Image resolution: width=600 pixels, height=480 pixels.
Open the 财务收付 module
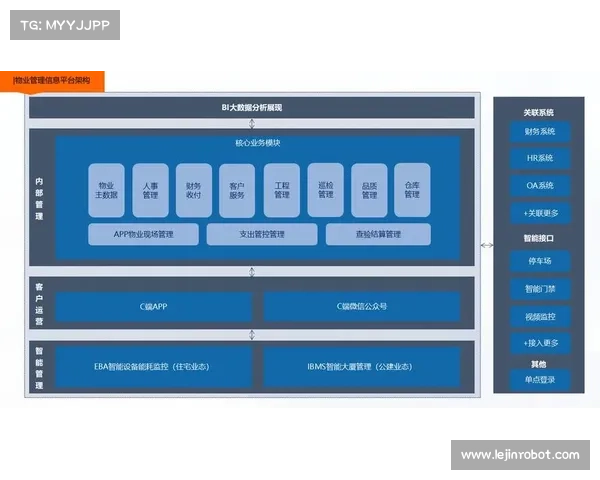[194, 190]
